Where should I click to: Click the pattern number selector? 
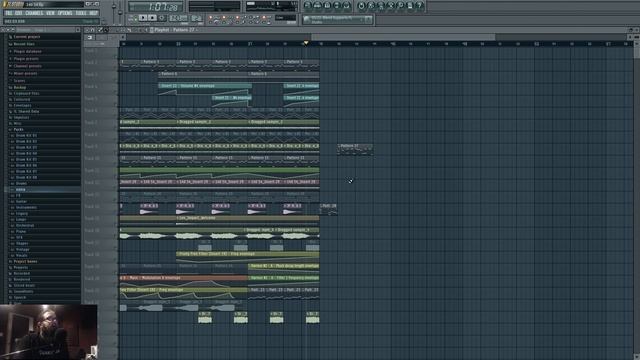(x=196, y=18)
